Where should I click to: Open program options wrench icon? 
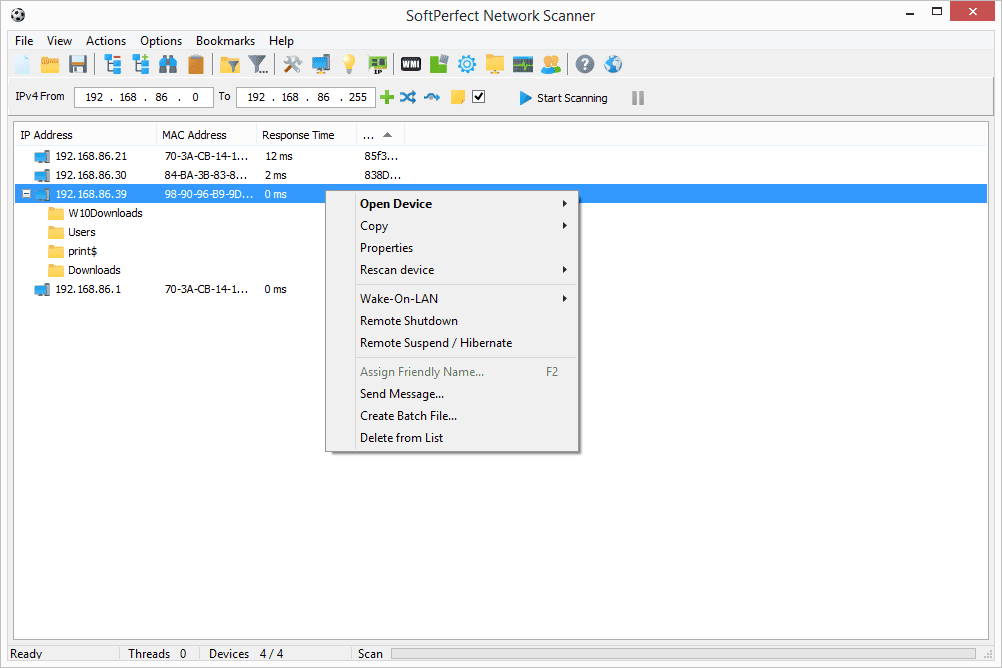click(x=293, y=64)
